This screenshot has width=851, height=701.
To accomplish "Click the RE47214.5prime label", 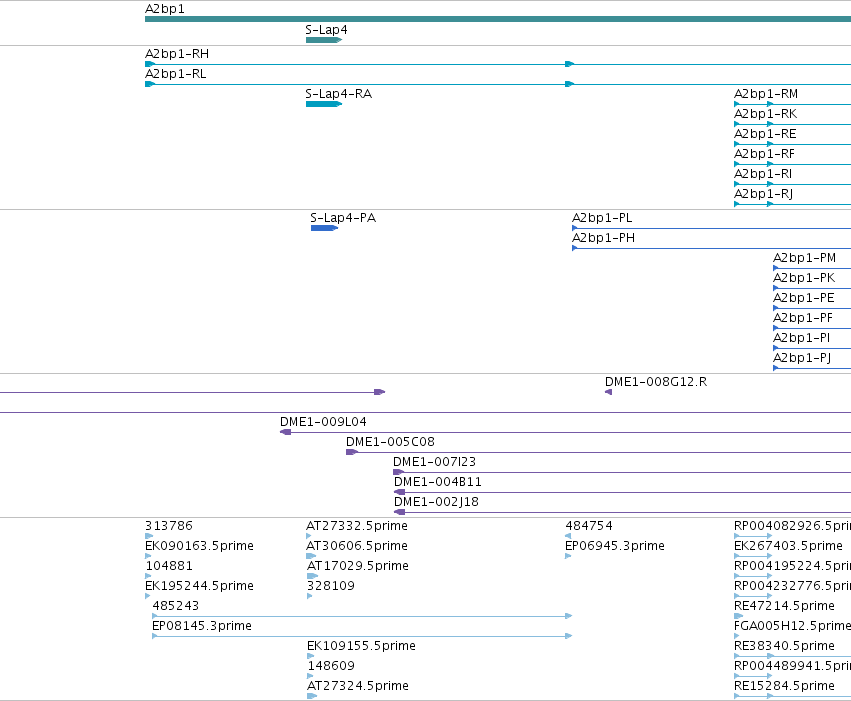I will [784, 607].
